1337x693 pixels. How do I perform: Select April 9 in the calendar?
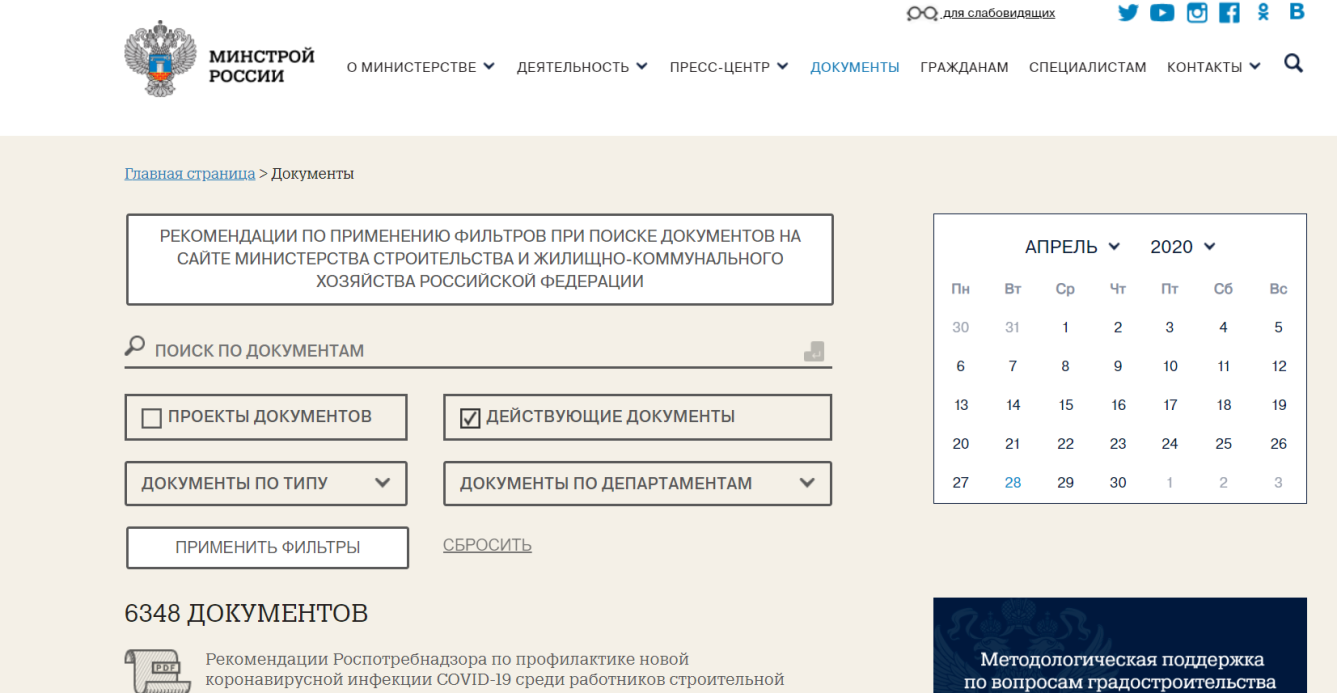[x=1118, y=366]
